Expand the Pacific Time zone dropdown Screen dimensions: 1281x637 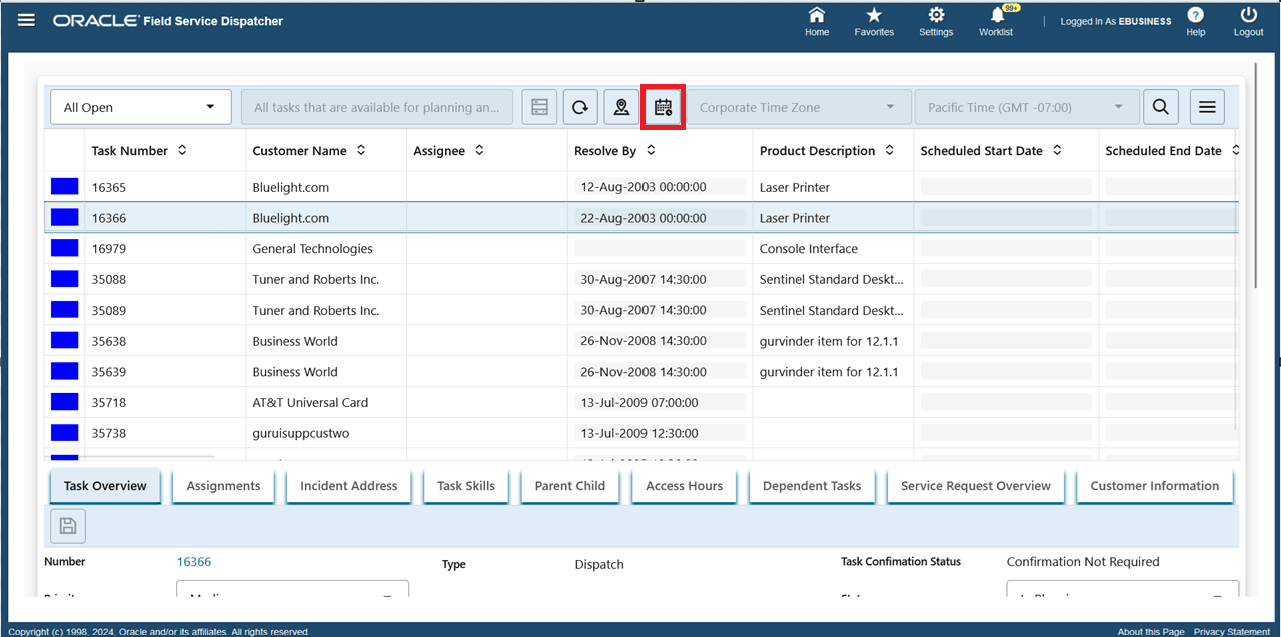point(1026,107)
